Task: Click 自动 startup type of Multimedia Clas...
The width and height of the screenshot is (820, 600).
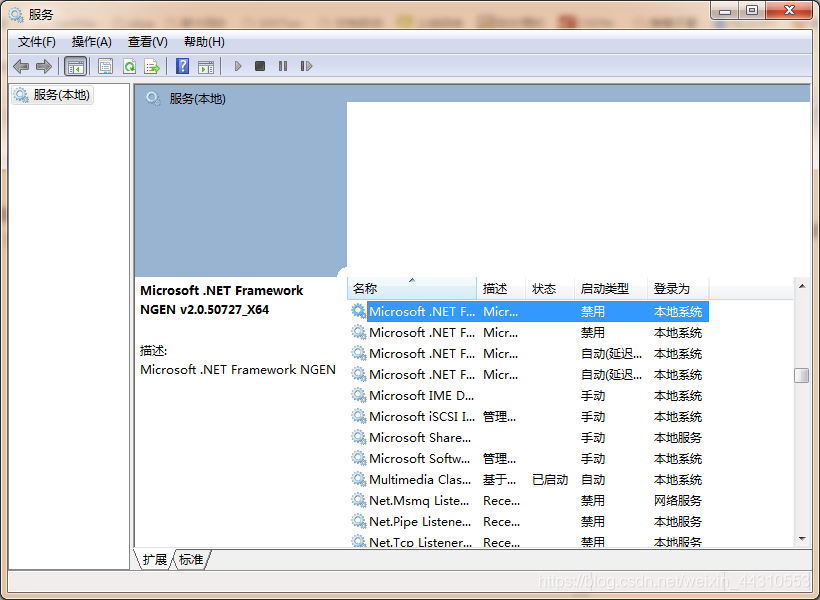Action: tap(593, 480)
